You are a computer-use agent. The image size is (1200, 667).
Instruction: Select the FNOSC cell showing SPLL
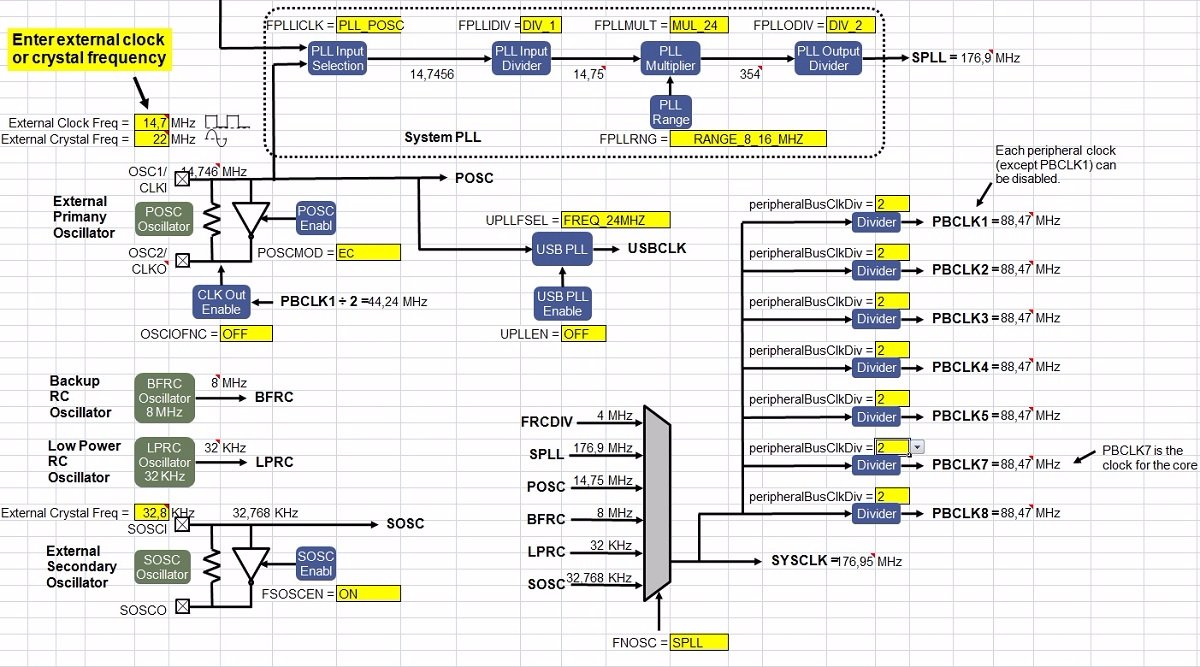(699, 642)
